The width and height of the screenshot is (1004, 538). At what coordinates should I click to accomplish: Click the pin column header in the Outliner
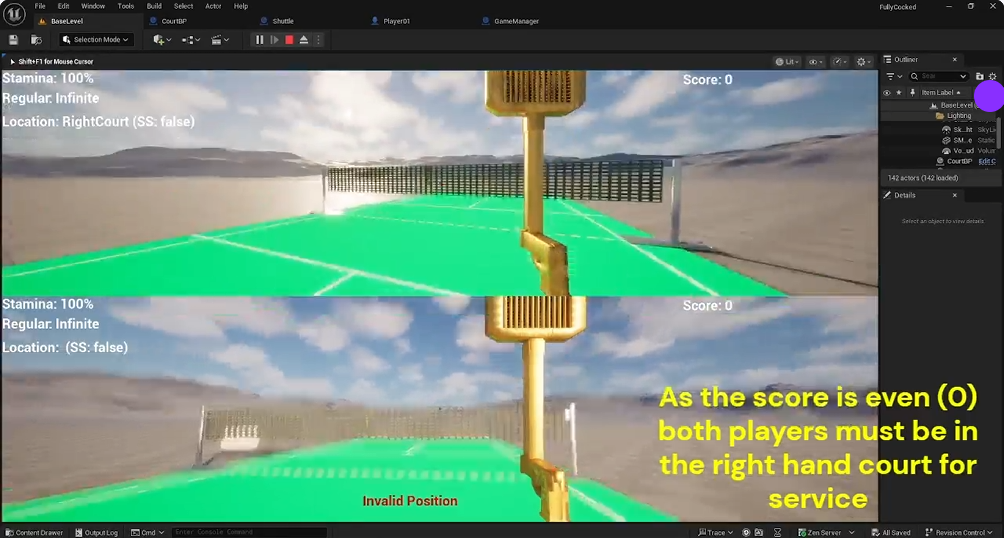[912, 93]
